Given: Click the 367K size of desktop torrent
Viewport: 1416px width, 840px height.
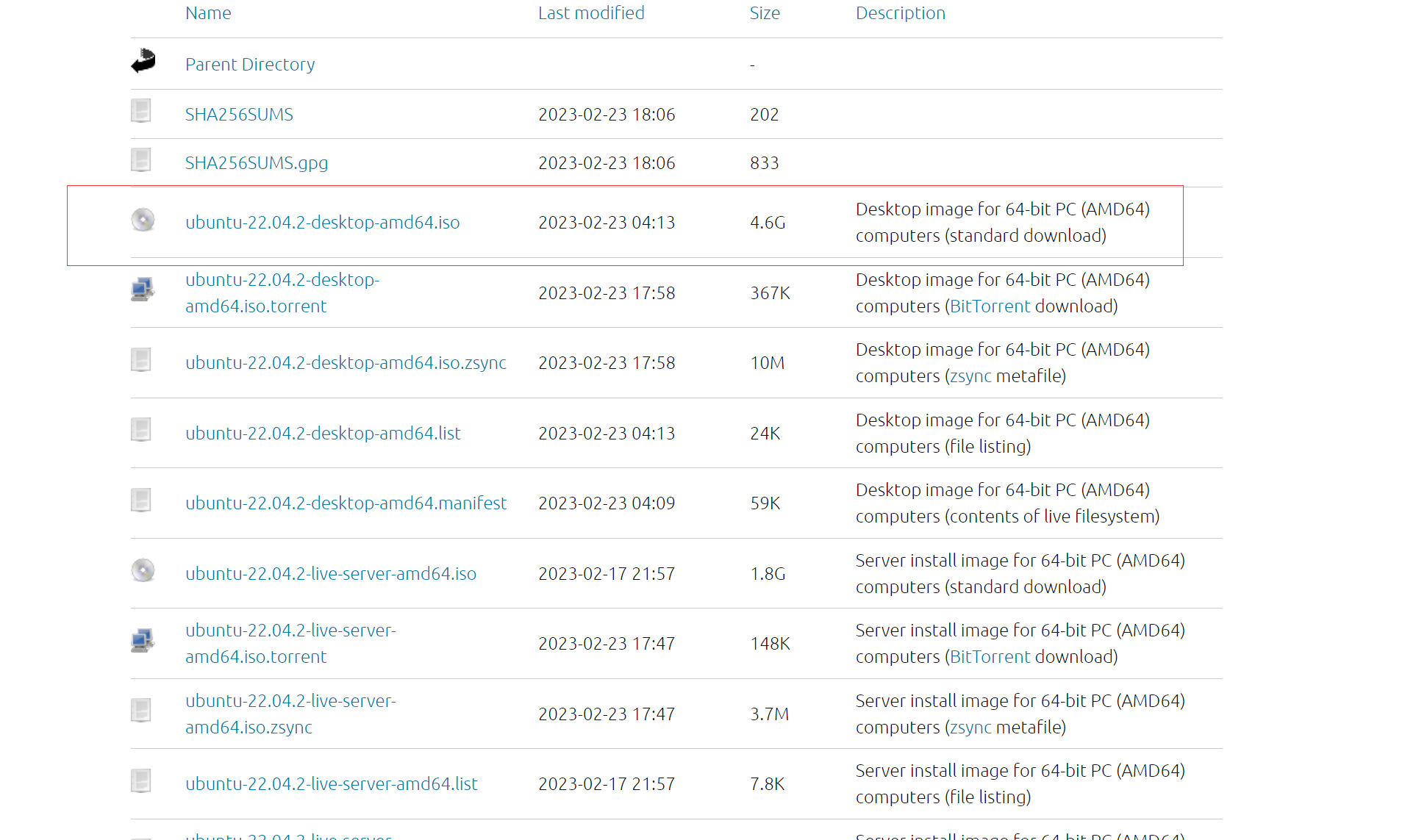Looking at the screenshot, I should click(x=770, y=293).
